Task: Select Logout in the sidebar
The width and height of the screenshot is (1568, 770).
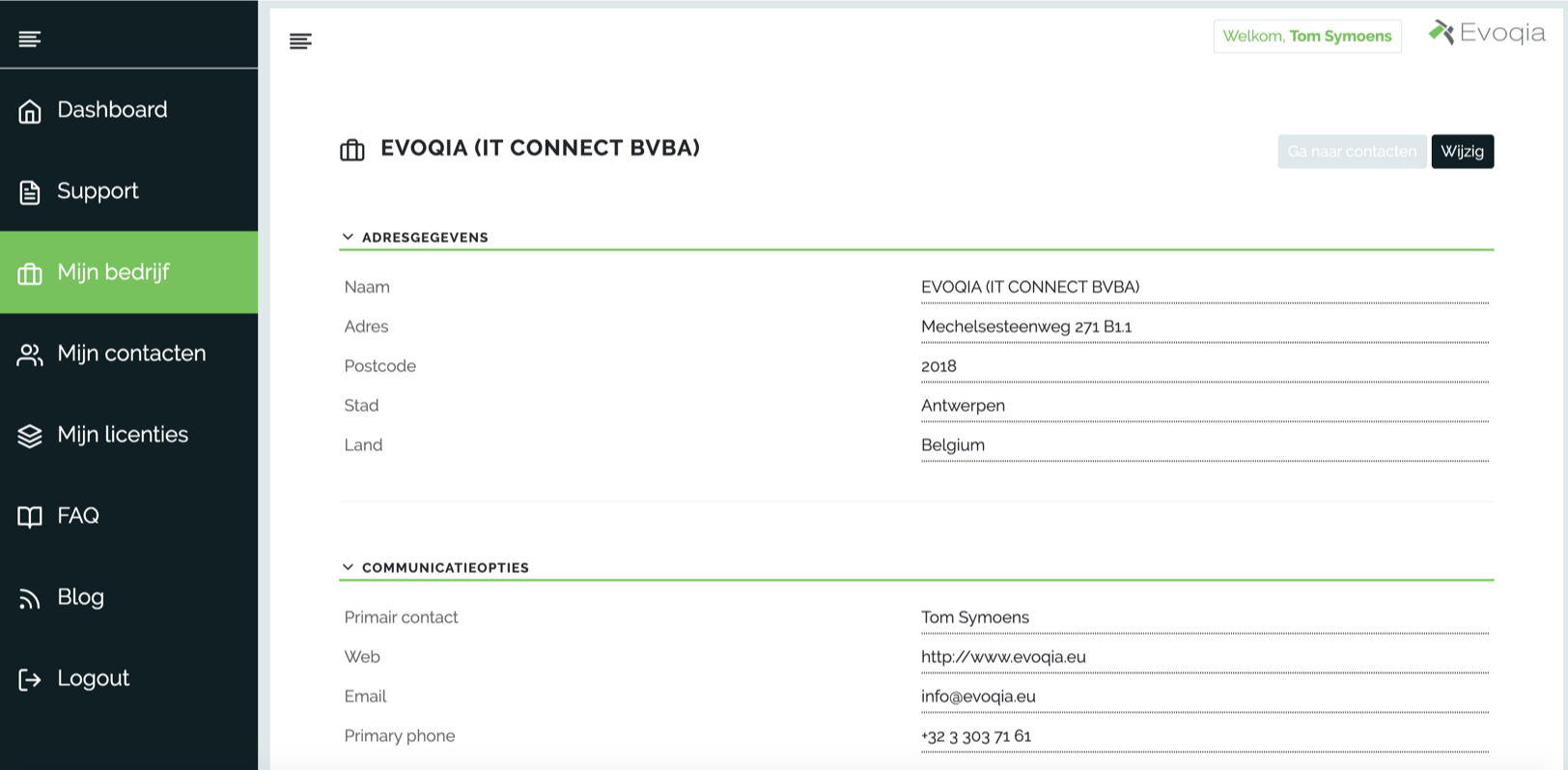Action: click(128, 678)
